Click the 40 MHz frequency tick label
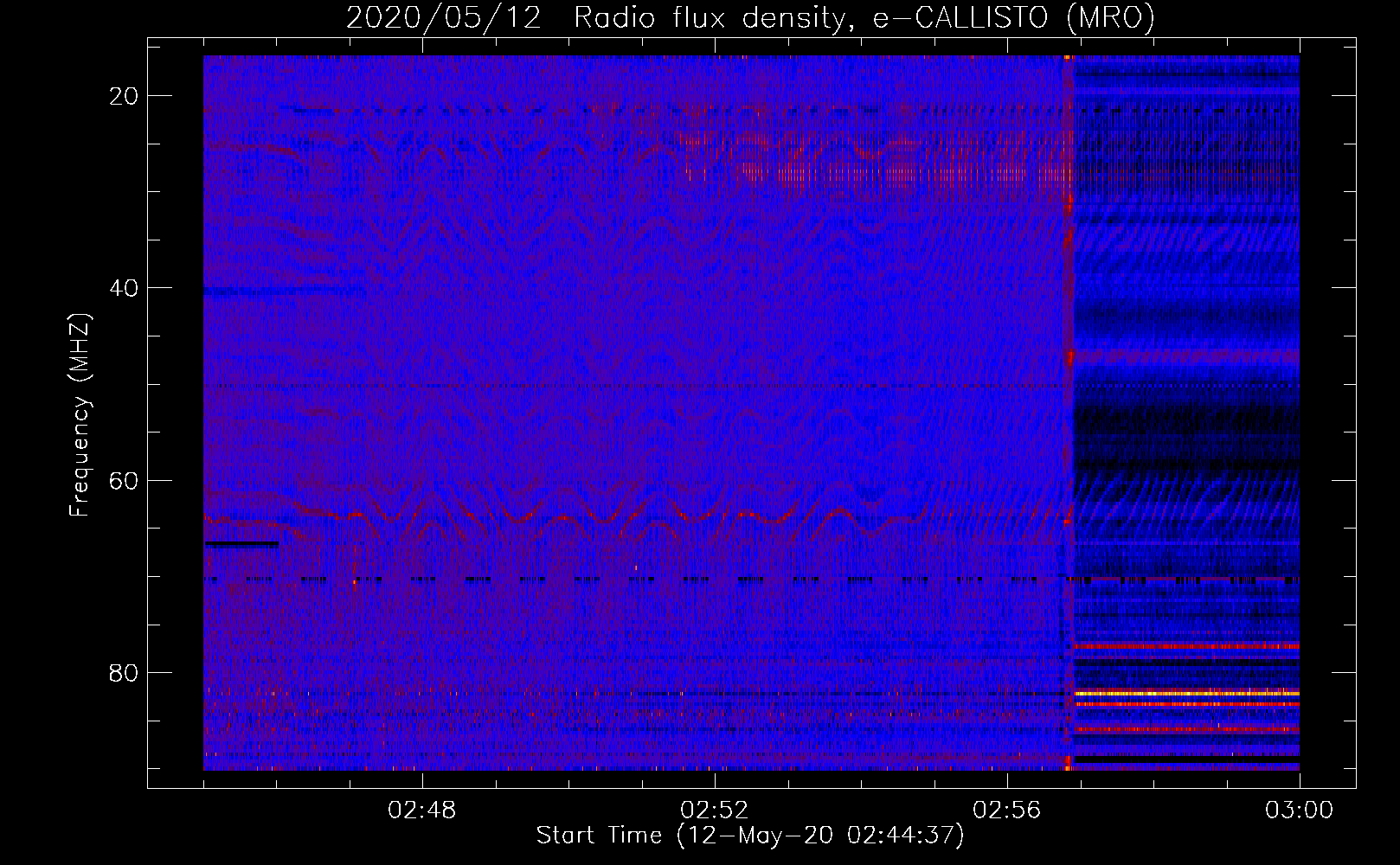Screen dimensions: 1400x865 [124, 288]
